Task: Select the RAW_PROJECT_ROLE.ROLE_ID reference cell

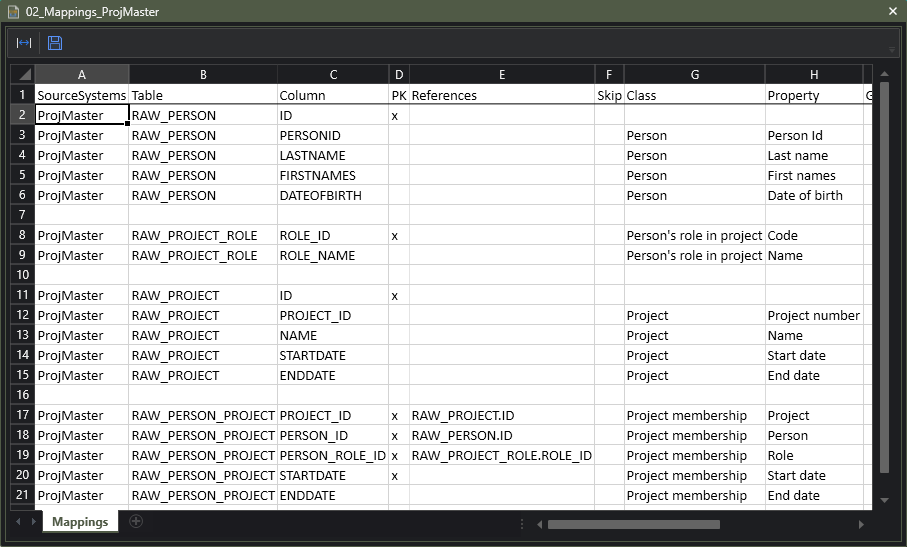Action: 501,455
